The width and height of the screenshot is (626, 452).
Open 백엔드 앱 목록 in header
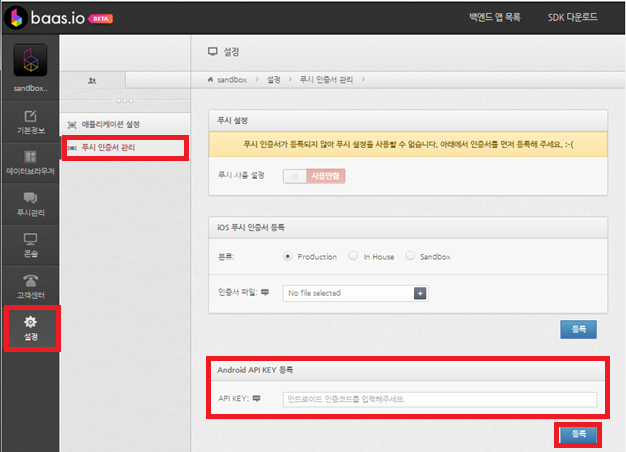tap(495, 17)
